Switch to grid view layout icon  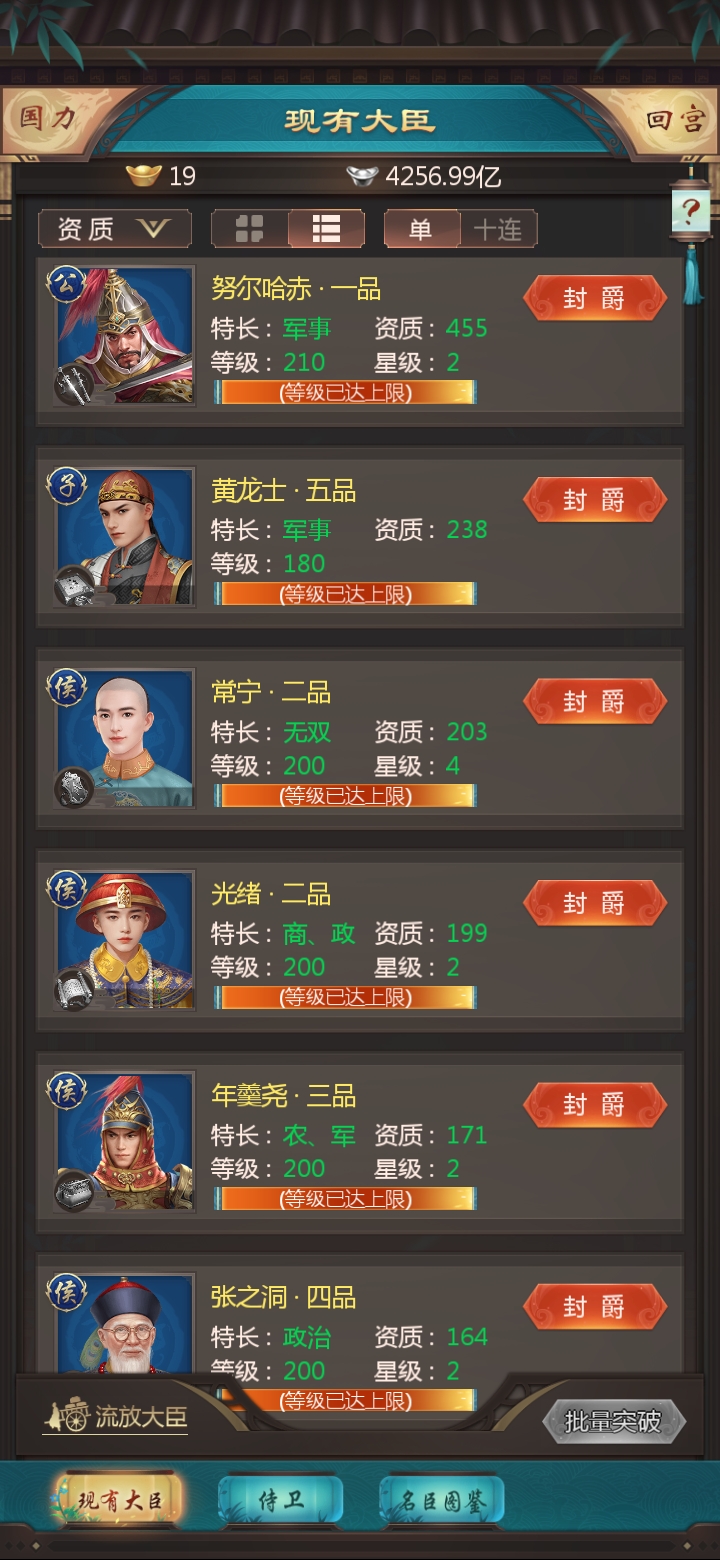click(249, 229)
